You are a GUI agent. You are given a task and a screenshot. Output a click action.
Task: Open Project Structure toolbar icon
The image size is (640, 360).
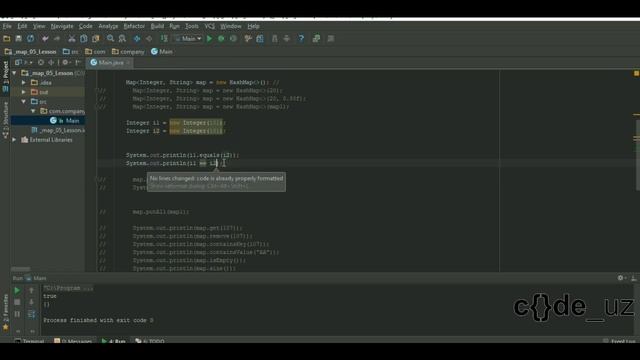click(x=260, y=39)
